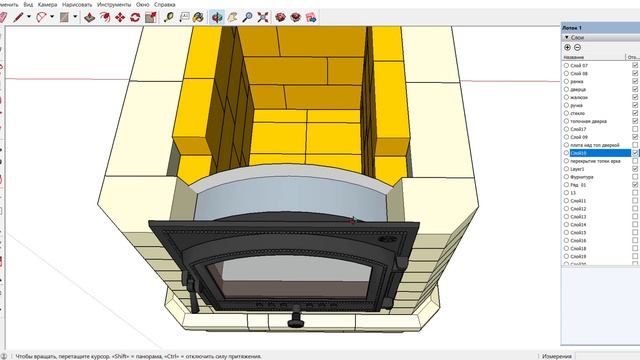Select the Paint Bucket tool

[198, 17]
